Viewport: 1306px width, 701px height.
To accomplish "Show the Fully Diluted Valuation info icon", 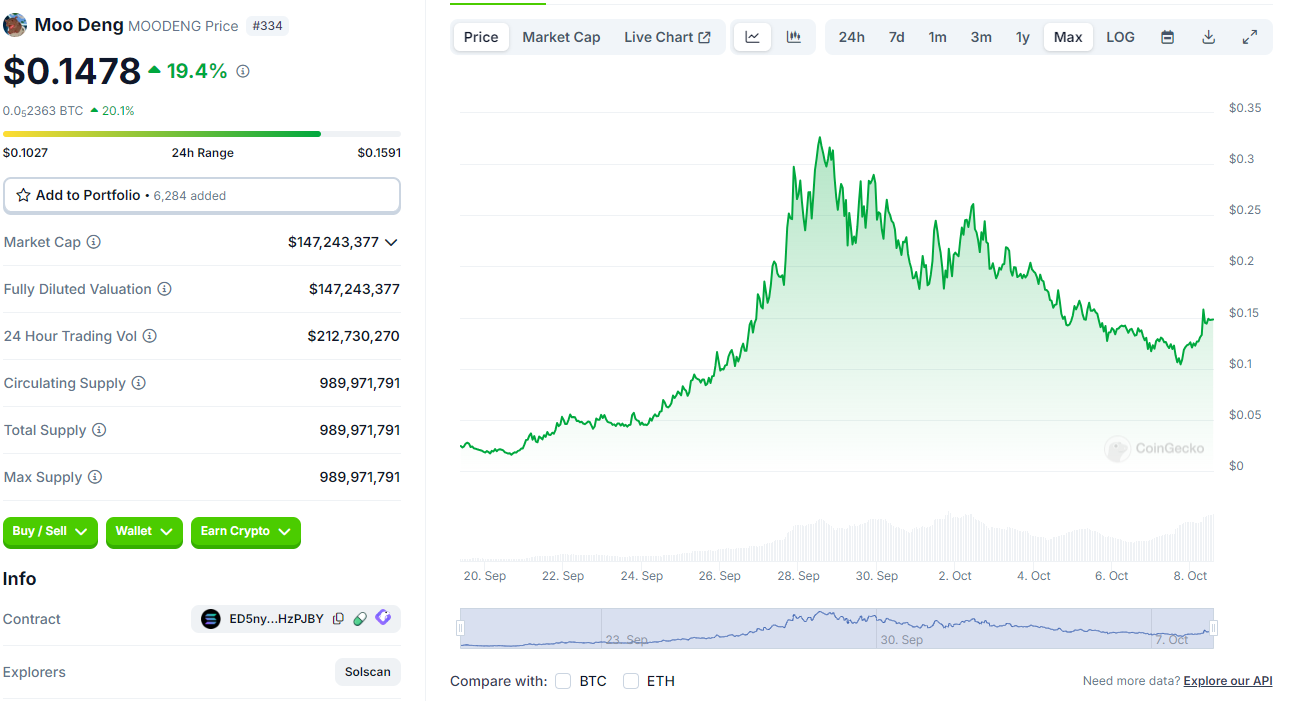I will click(x=165, y=289).
